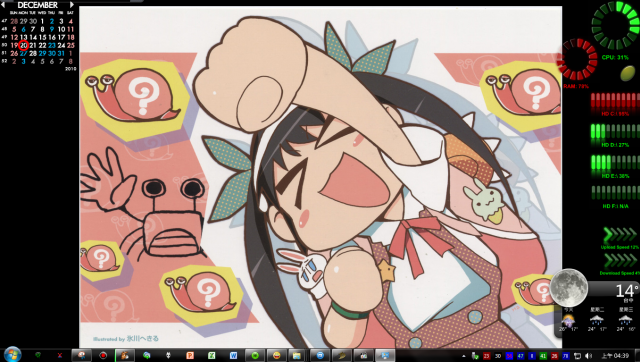640x362 pixels.
Task: Select date 25 in calendar
Action: (71, 45)
